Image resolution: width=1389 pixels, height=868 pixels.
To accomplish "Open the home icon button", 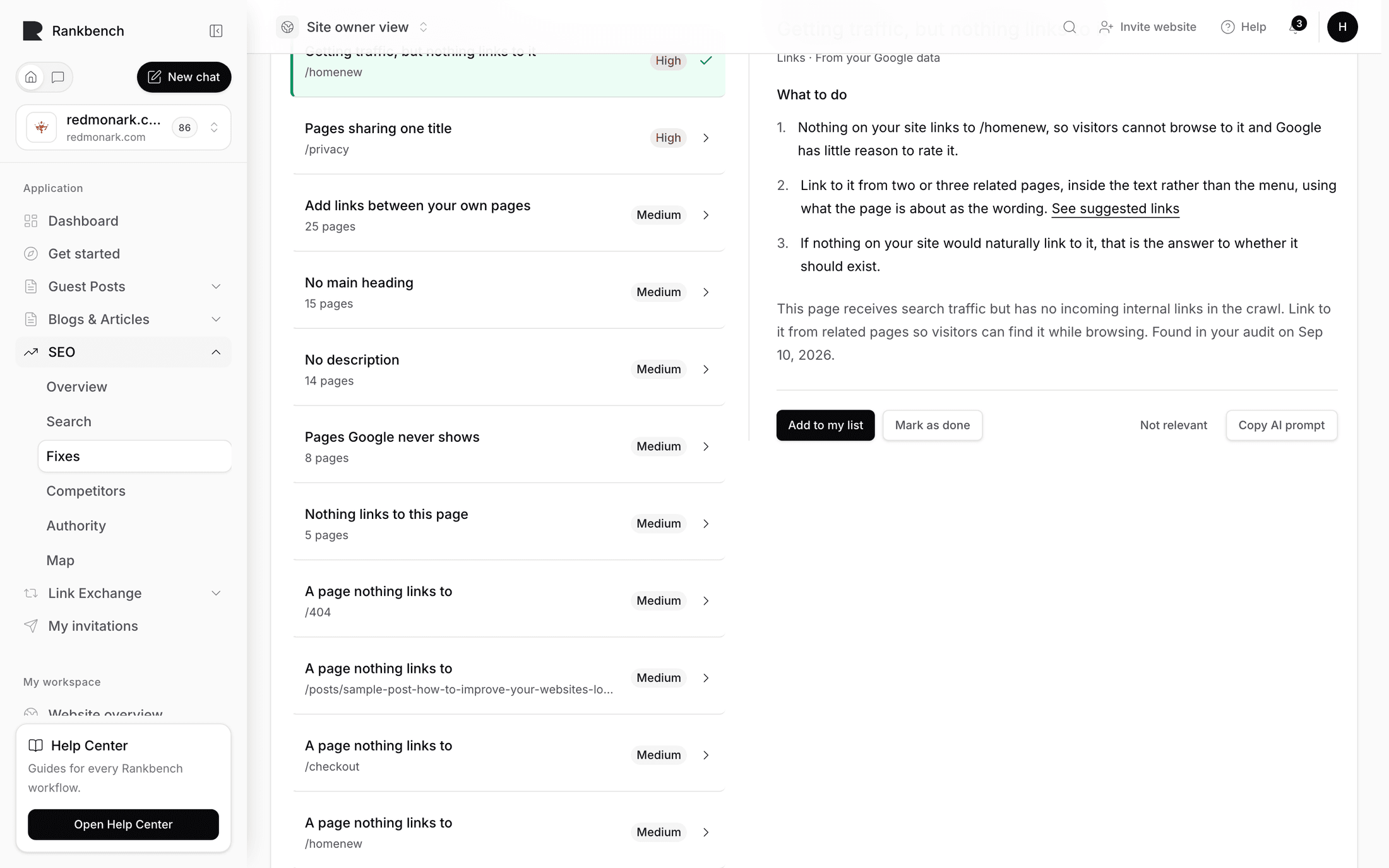I will coord(31,77).
